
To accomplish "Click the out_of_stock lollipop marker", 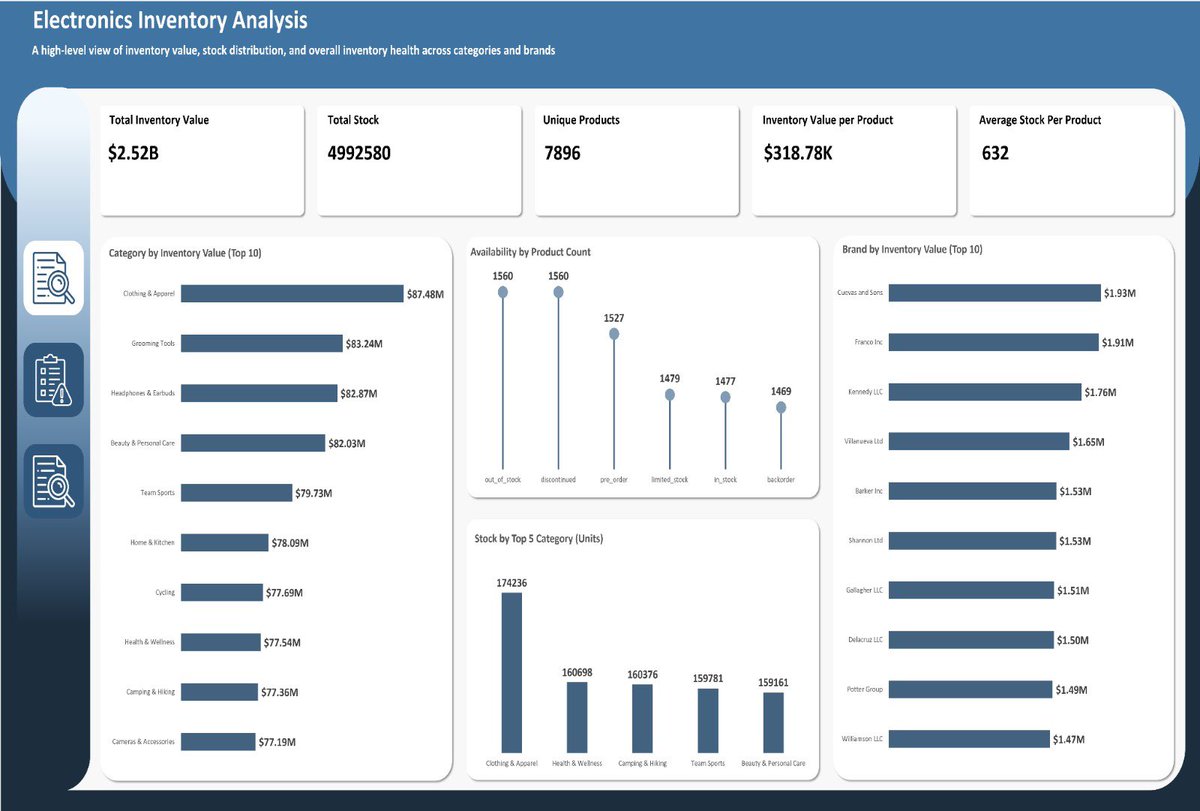I will 503,291.
